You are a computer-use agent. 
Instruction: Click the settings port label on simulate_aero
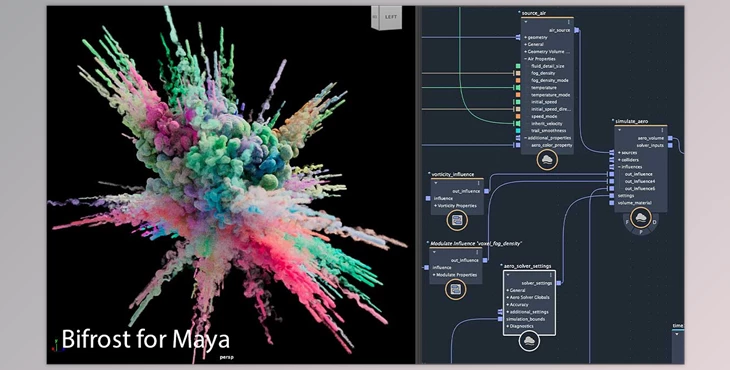pos(626,195)
